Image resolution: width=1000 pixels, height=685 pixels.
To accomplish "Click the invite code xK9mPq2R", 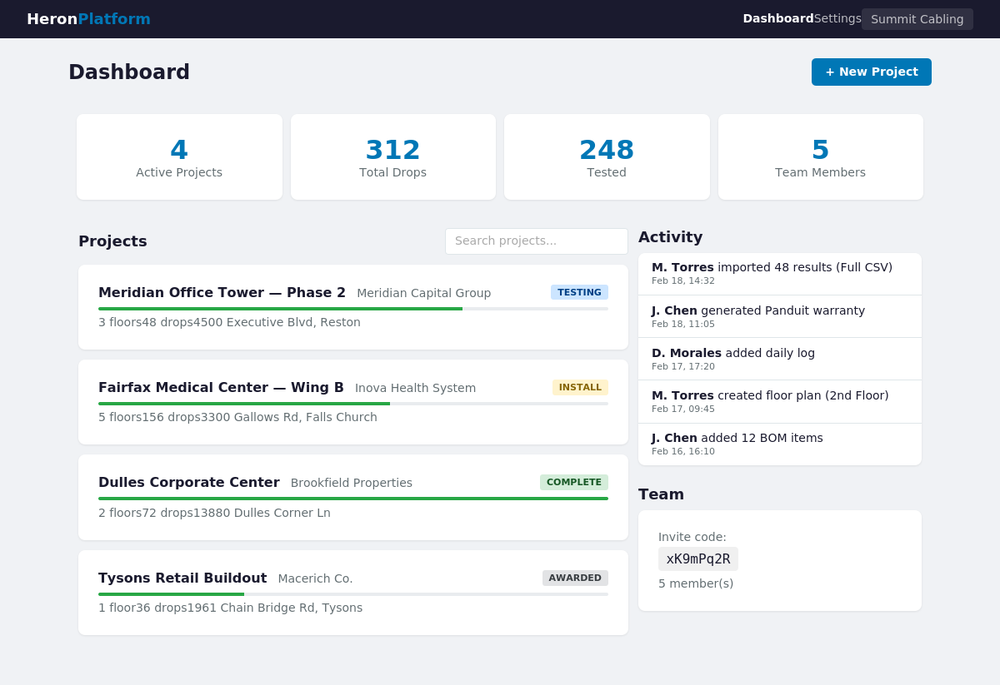I will tap(698, 559).
